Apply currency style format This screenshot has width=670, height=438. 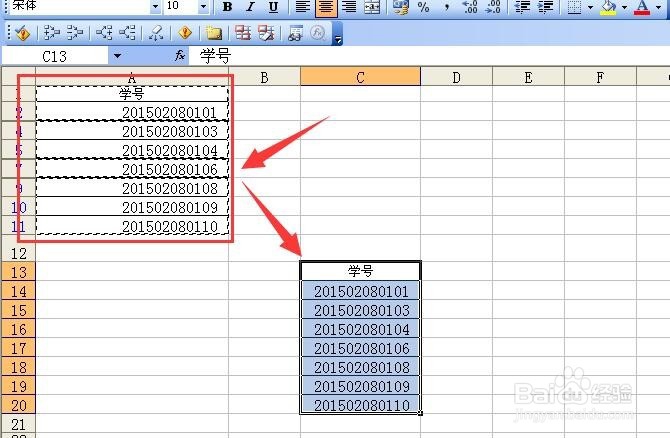[401, 7]
